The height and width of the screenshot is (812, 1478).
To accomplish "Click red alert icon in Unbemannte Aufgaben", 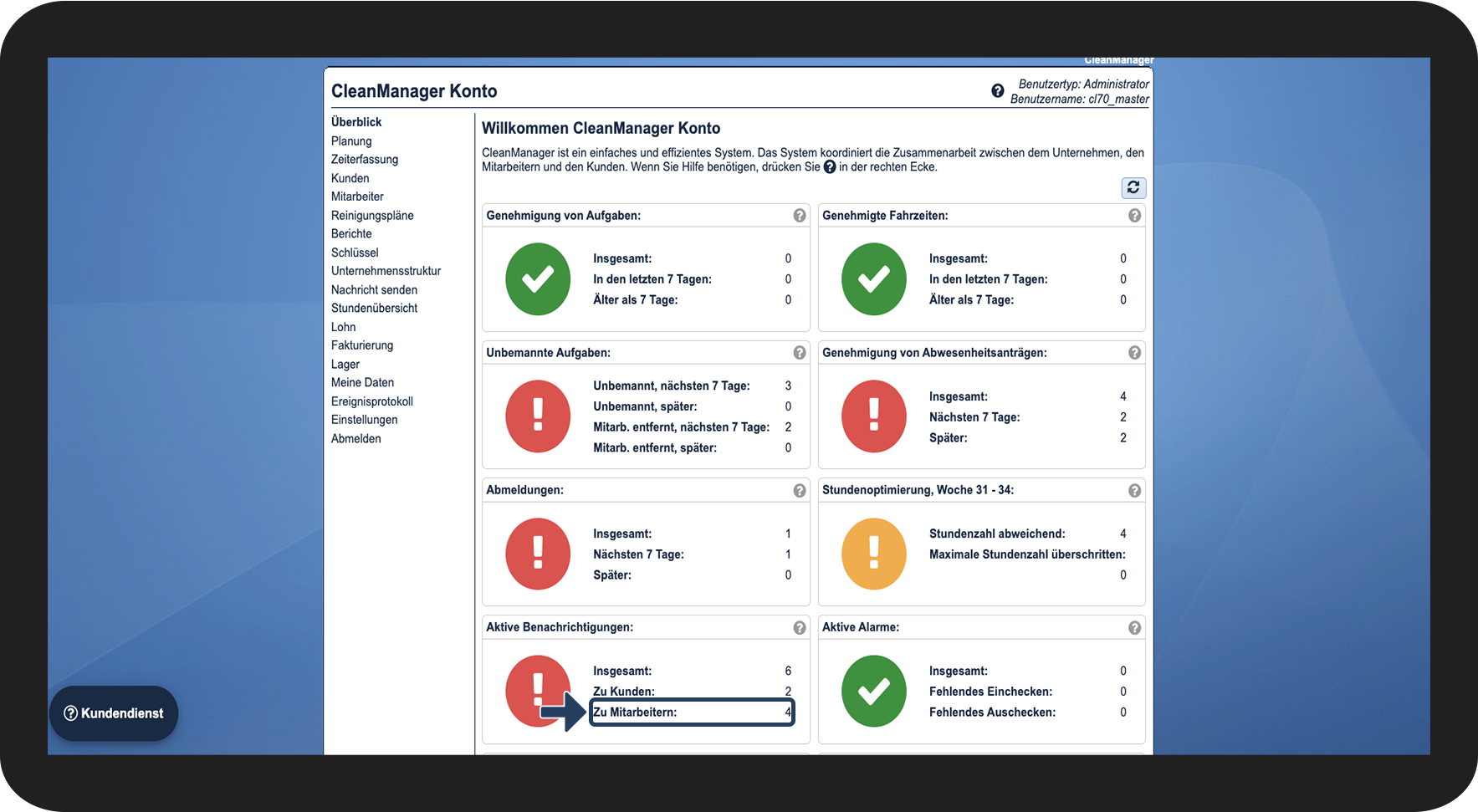I will click(538, 416).
